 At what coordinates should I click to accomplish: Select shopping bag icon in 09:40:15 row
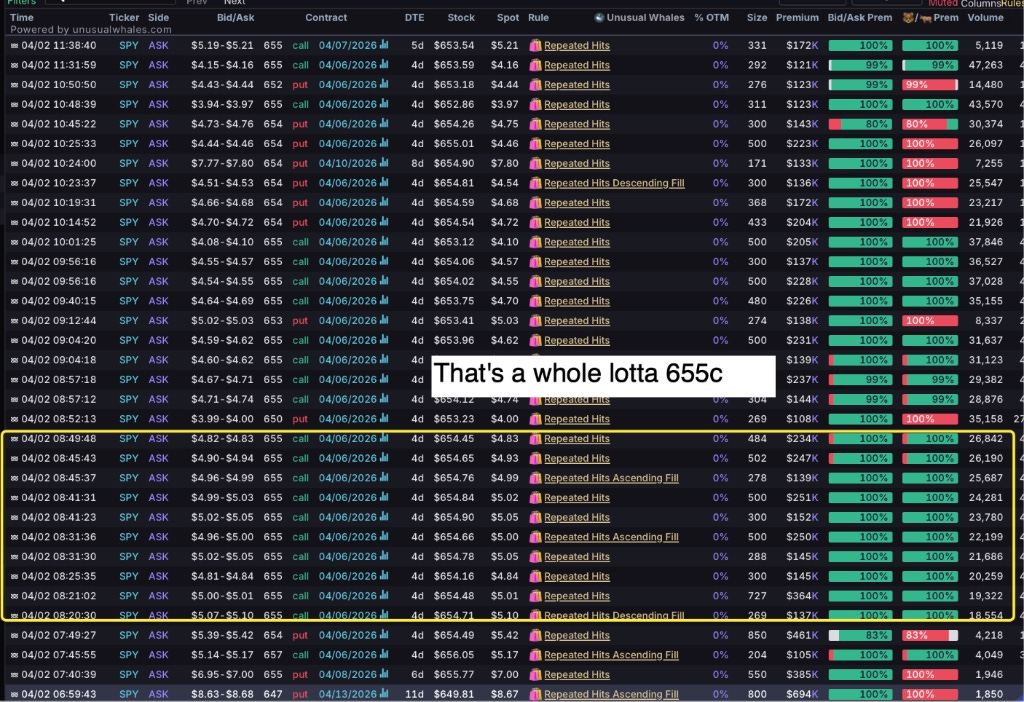click(x=536, y=300)
